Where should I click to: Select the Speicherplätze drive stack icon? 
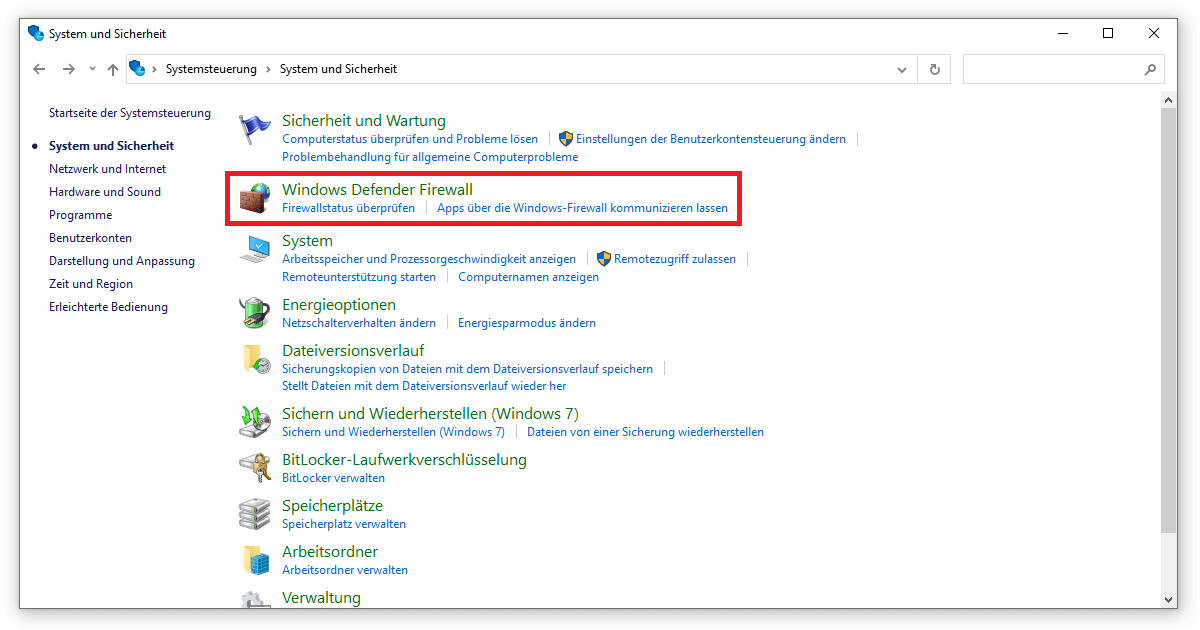point(256,513)
